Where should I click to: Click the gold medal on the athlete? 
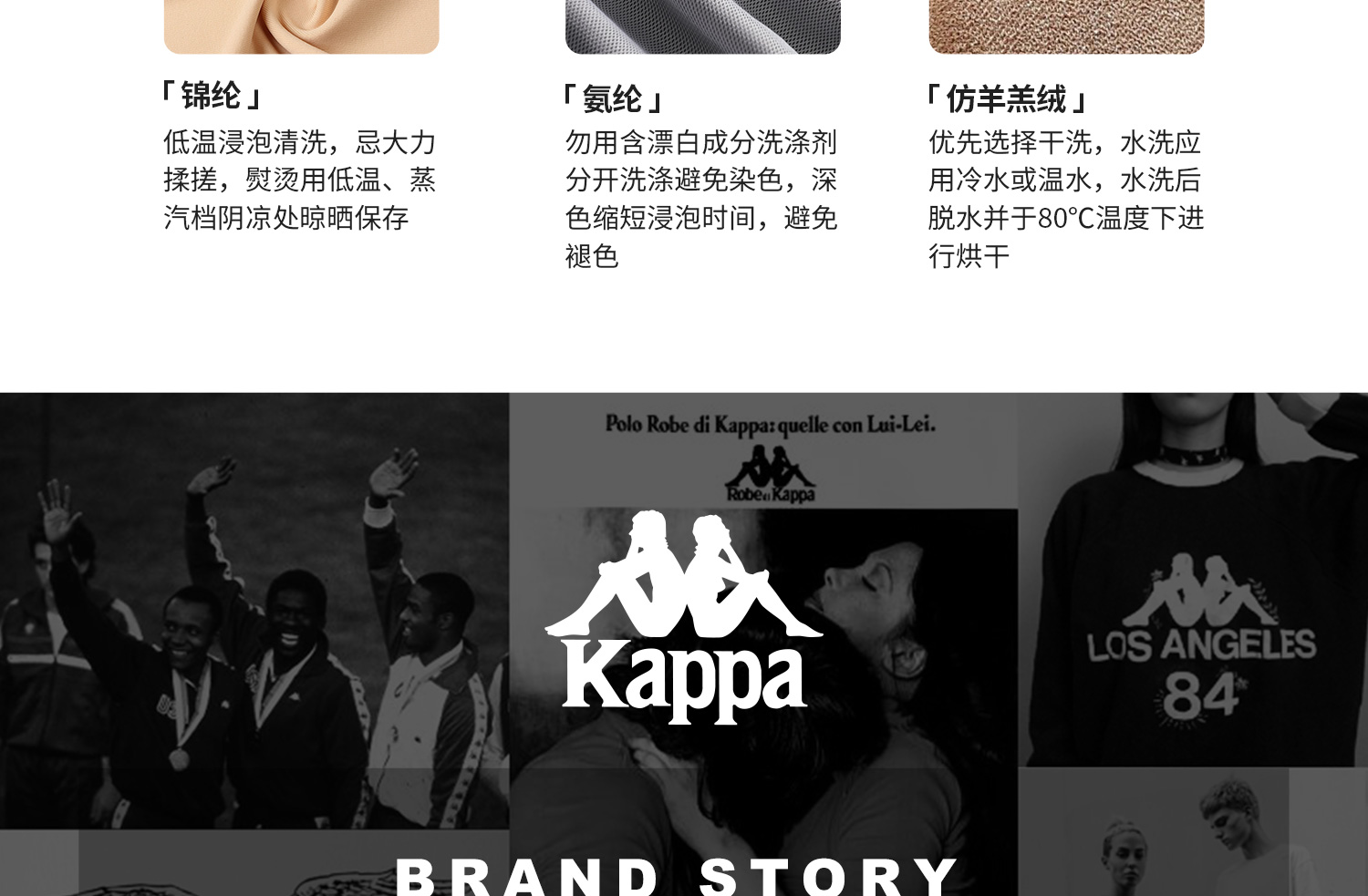pos(178,757)
